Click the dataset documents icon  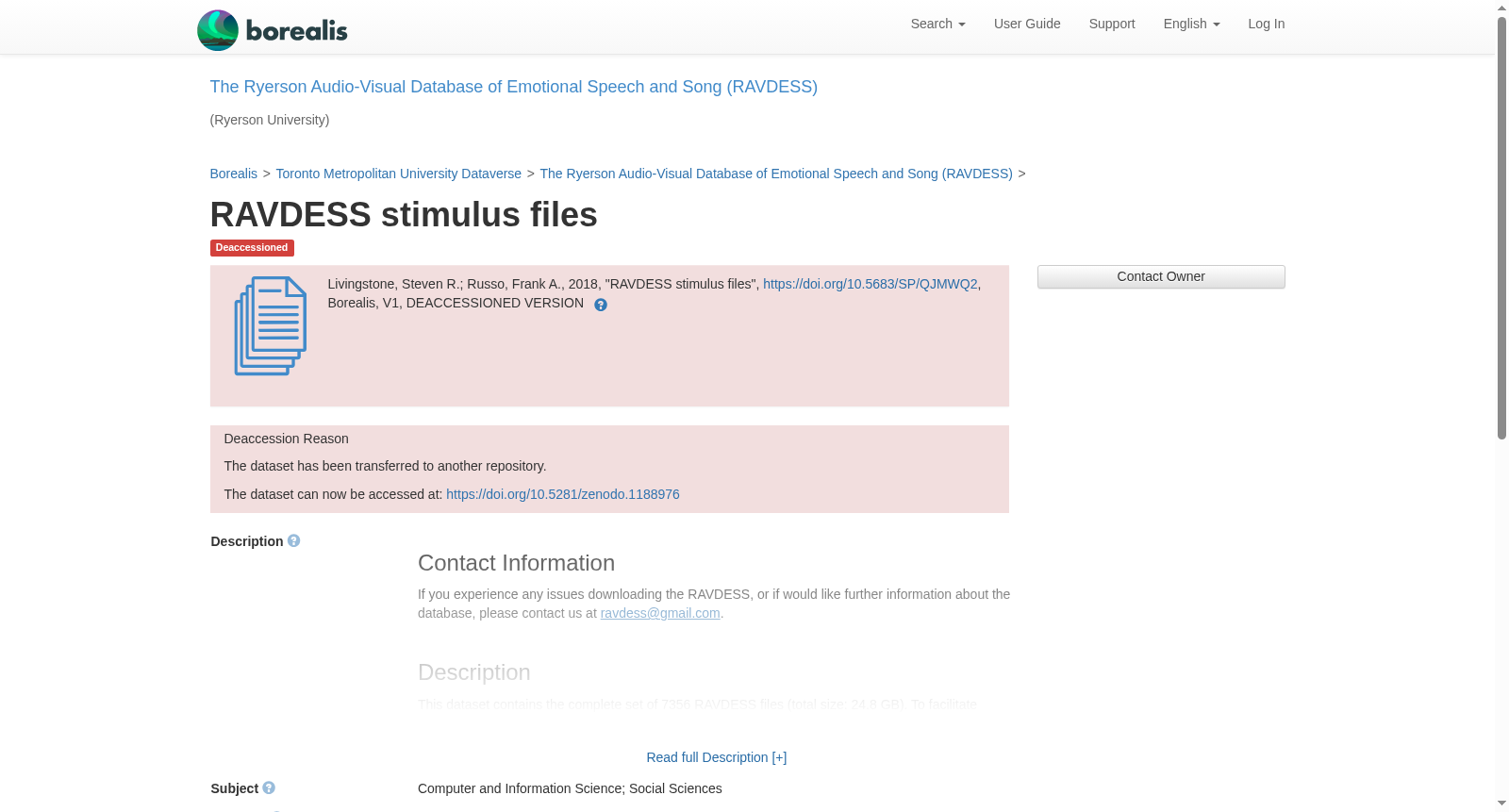click(x=271, y=326)
